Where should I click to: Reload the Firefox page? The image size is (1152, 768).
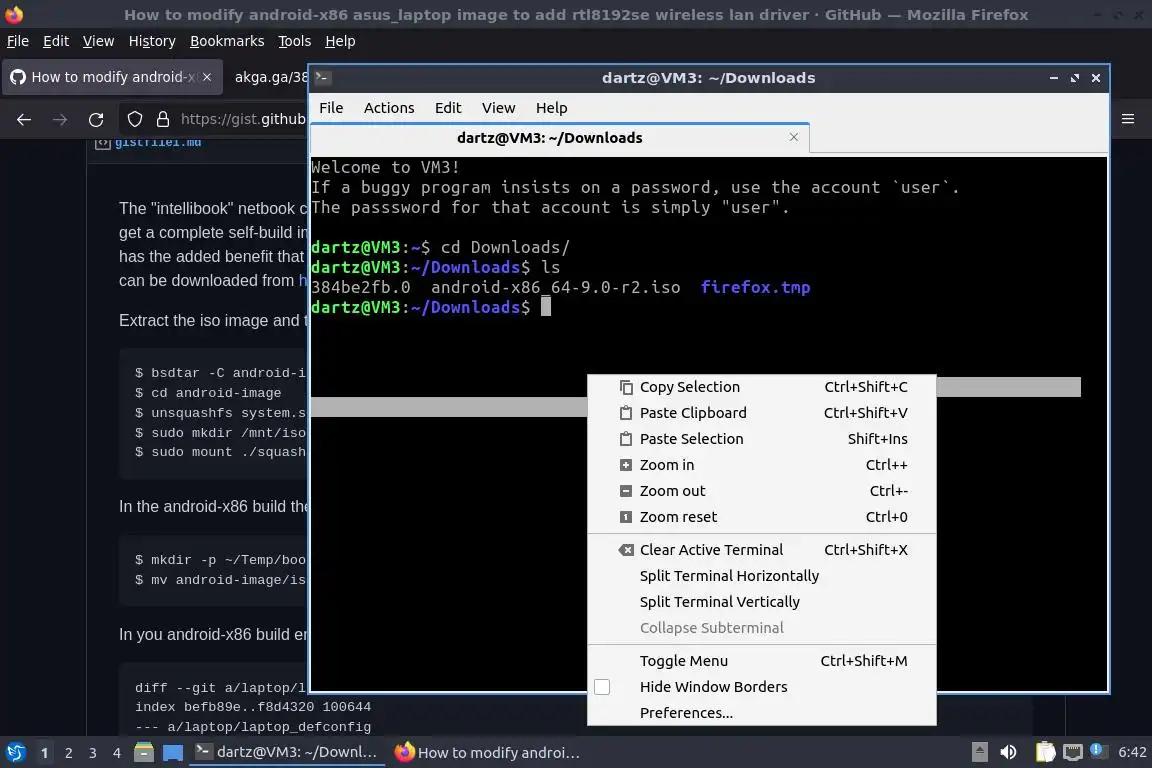point(96,119)
